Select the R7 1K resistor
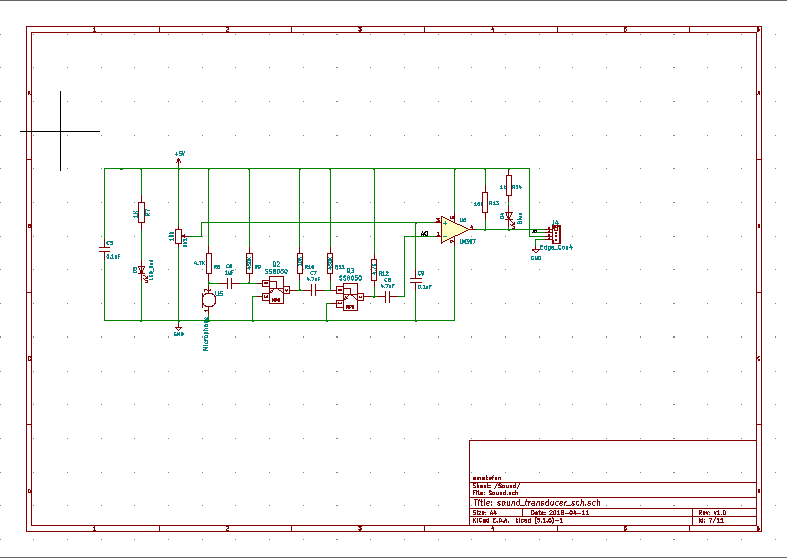 142,212
